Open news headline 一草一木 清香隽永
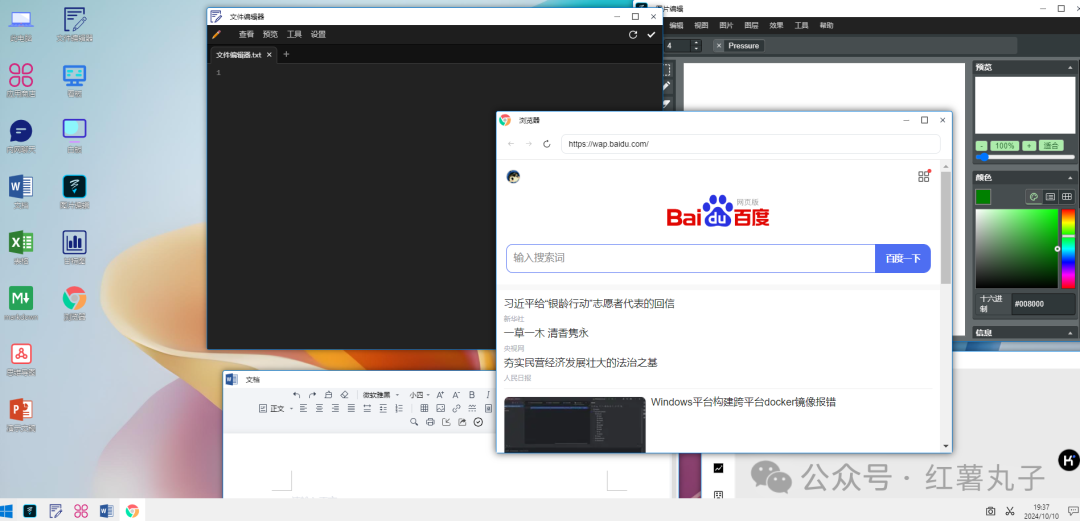1080x521 pixels. (x=546, y=333)
